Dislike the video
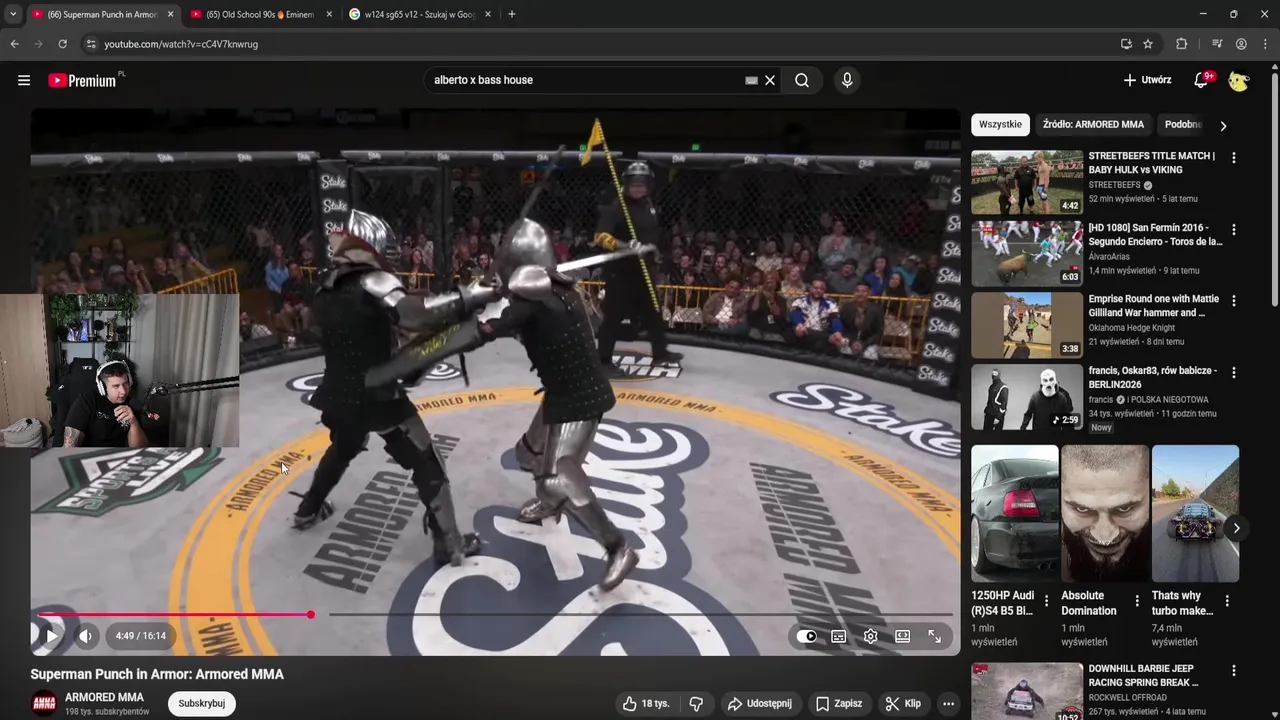 [x=696, y=704]
